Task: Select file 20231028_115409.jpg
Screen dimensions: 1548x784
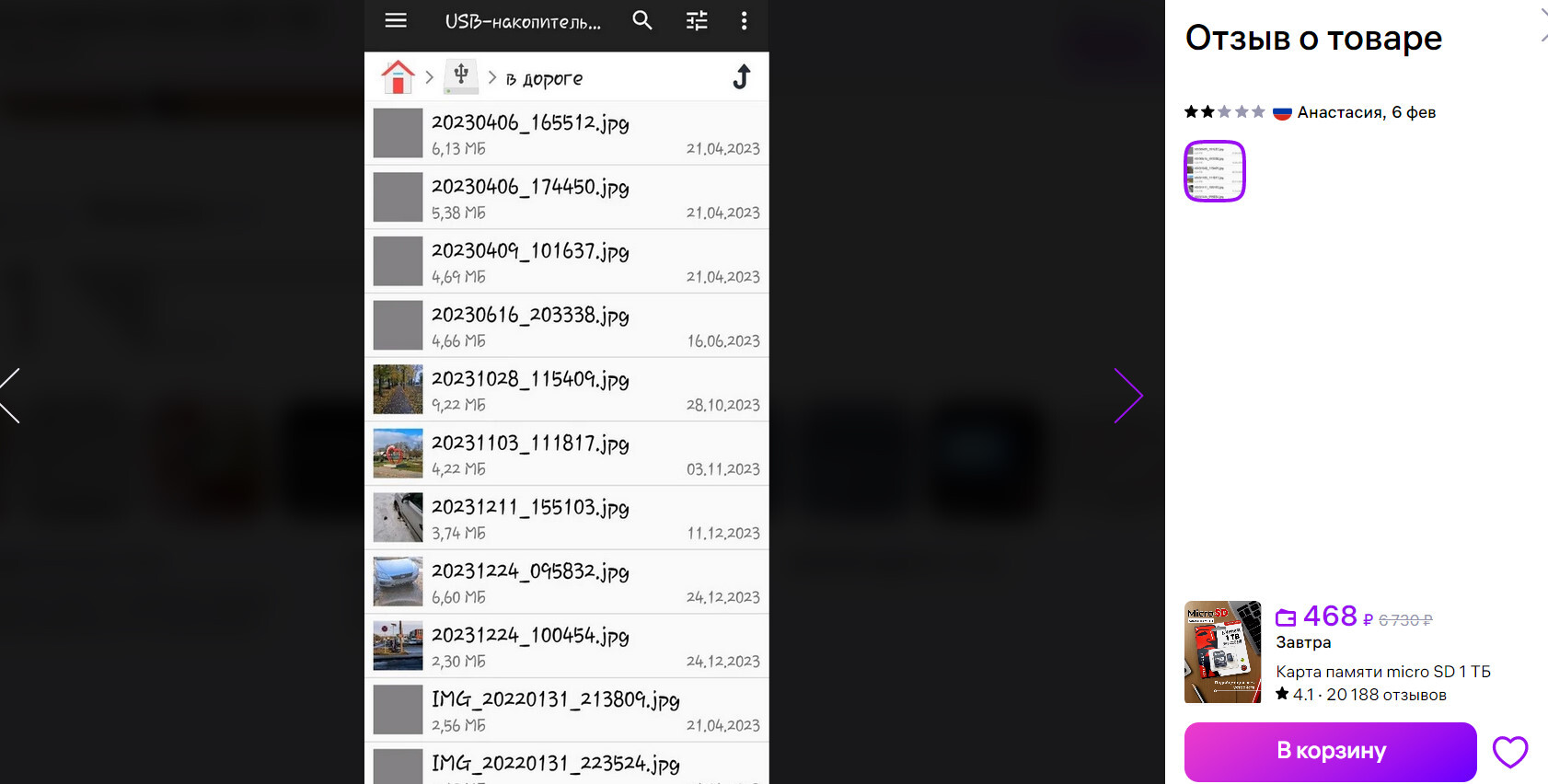Action: [567, 390]
